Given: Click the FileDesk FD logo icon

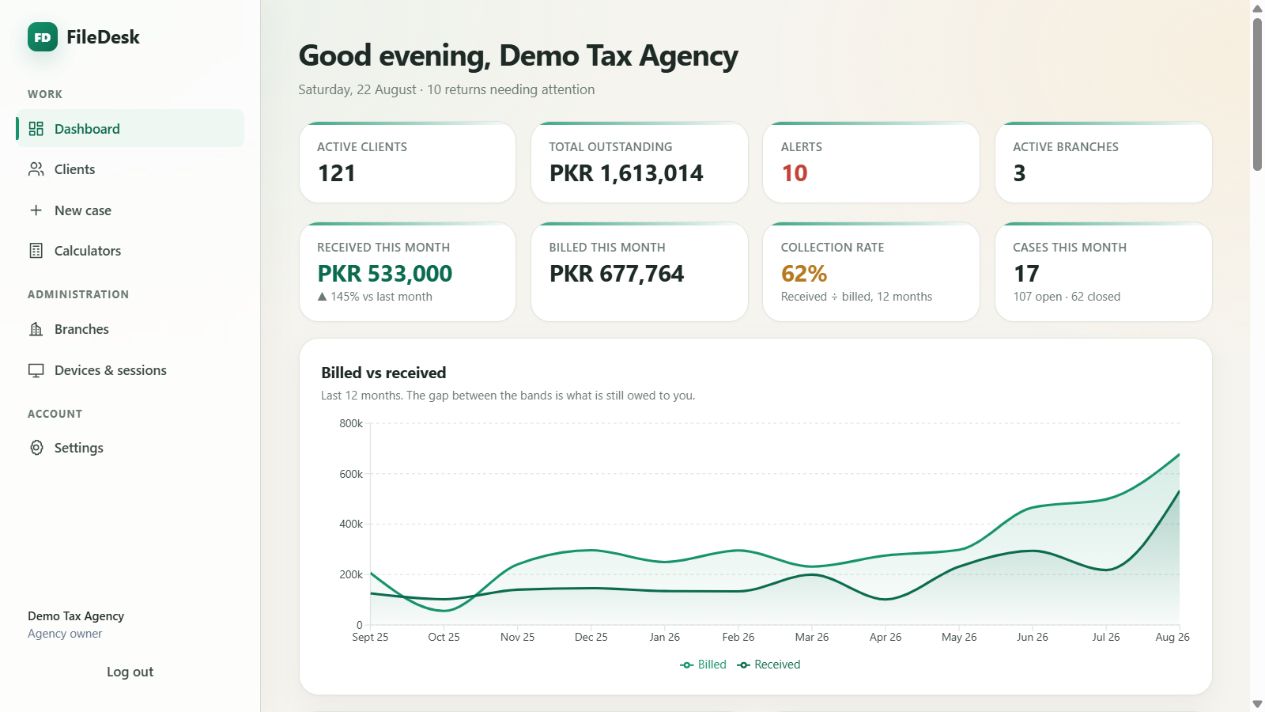Looking at the screenshot, I should click(x=42, y=37).
